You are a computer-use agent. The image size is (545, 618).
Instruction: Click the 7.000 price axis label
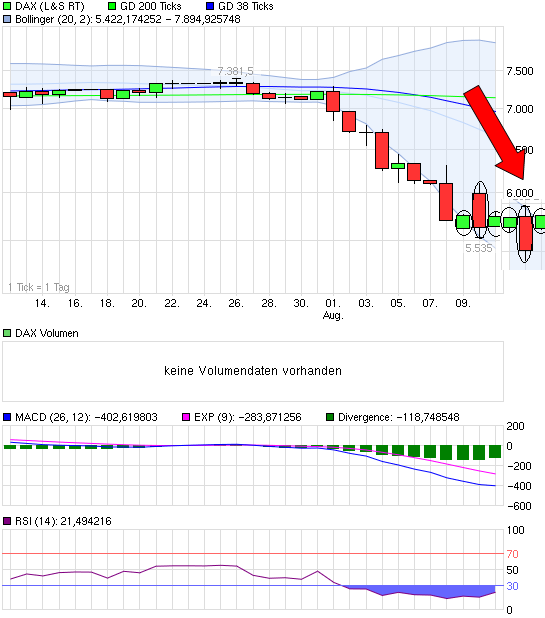point(520,109)
